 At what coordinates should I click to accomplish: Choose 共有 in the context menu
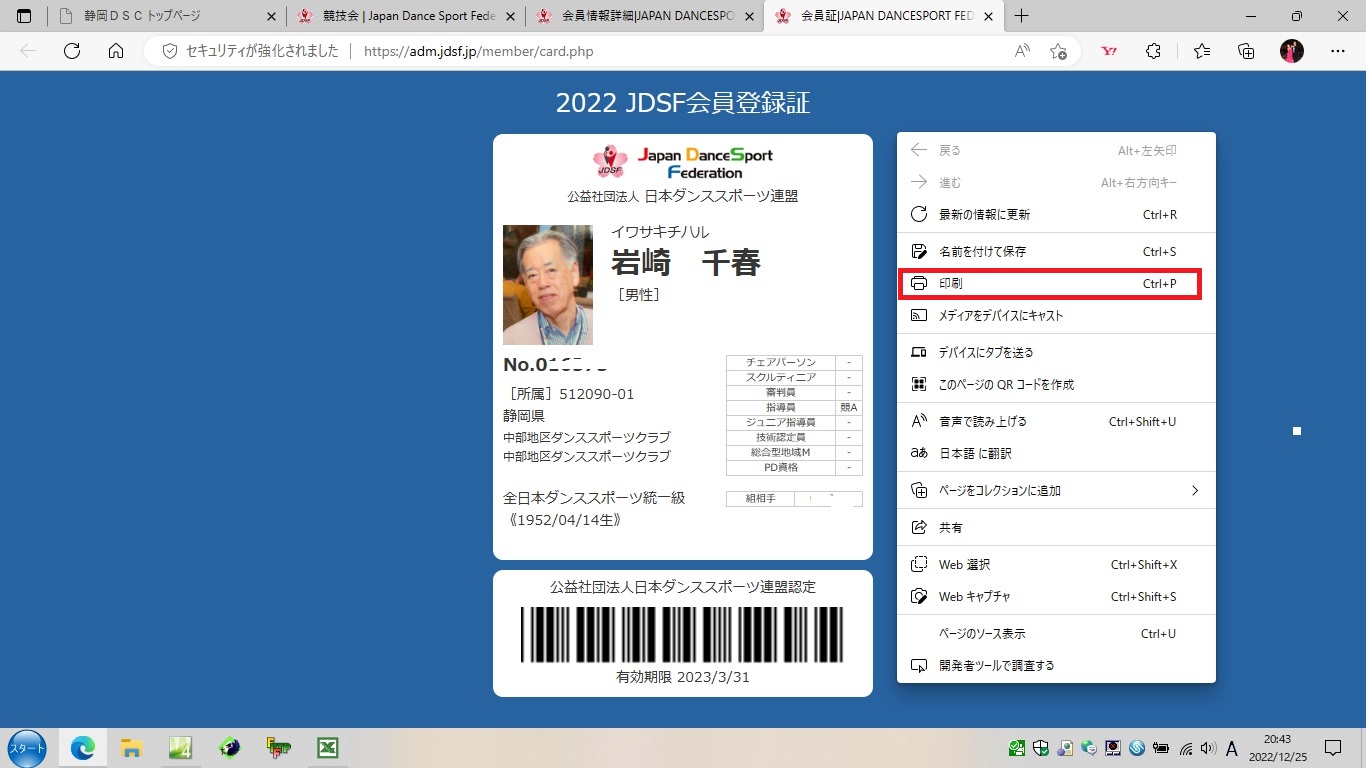tap(1056, 527)
